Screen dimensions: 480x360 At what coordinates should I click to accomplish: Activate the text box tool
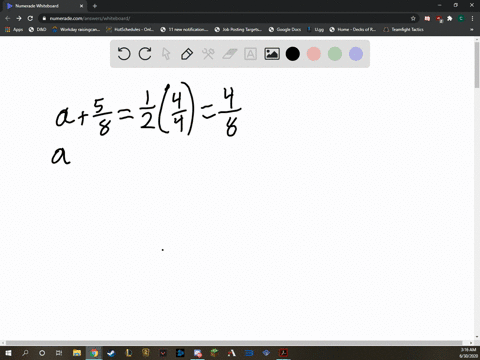click(250, 54)
